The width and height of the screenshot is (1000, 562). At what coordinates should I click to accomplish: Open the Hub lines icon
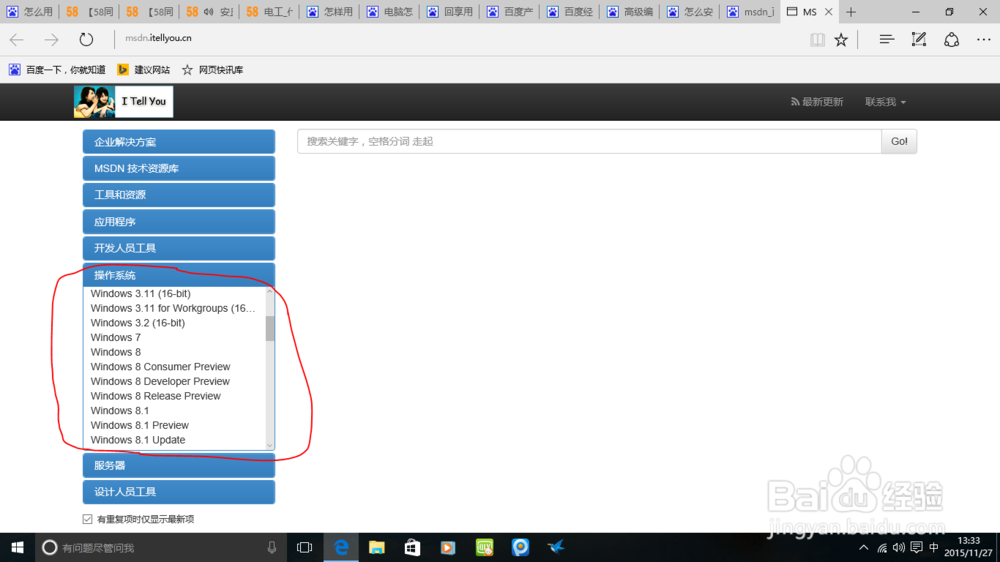(x=886, y=40)
